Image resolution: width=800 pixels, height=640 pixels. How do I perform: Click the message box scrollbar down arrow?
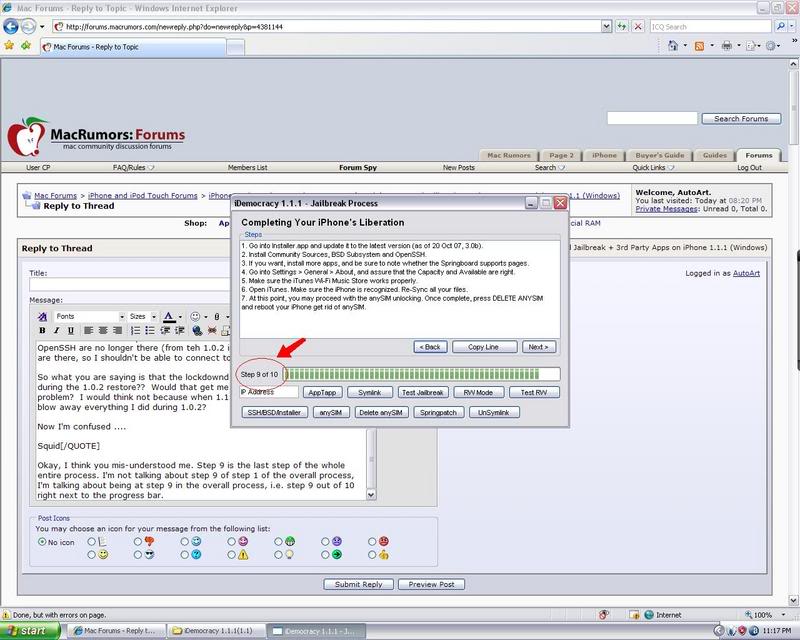371,494
